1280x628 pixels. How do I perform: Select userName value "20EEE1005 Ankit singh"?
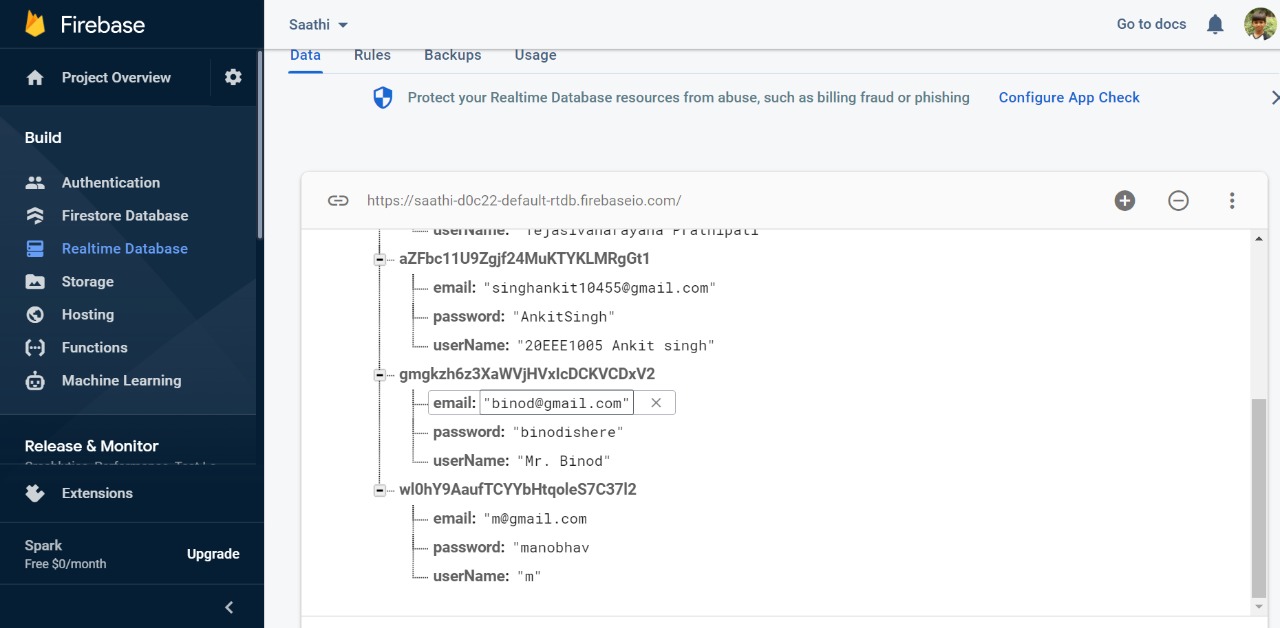pos(615,346)
